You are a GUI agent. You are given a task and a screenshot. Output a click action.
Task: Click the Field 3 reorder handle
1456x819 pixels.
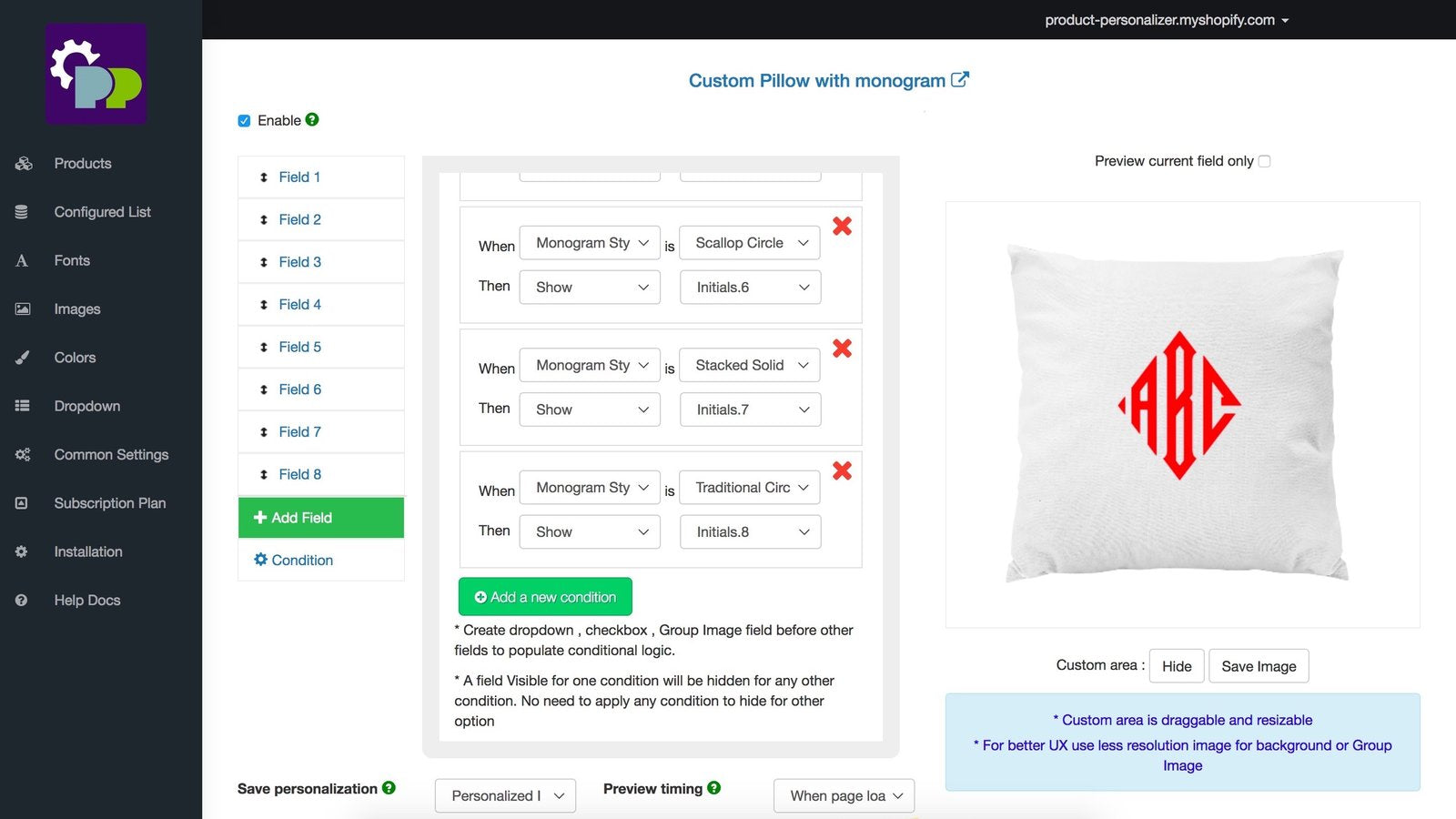click(x=264, y=262)
